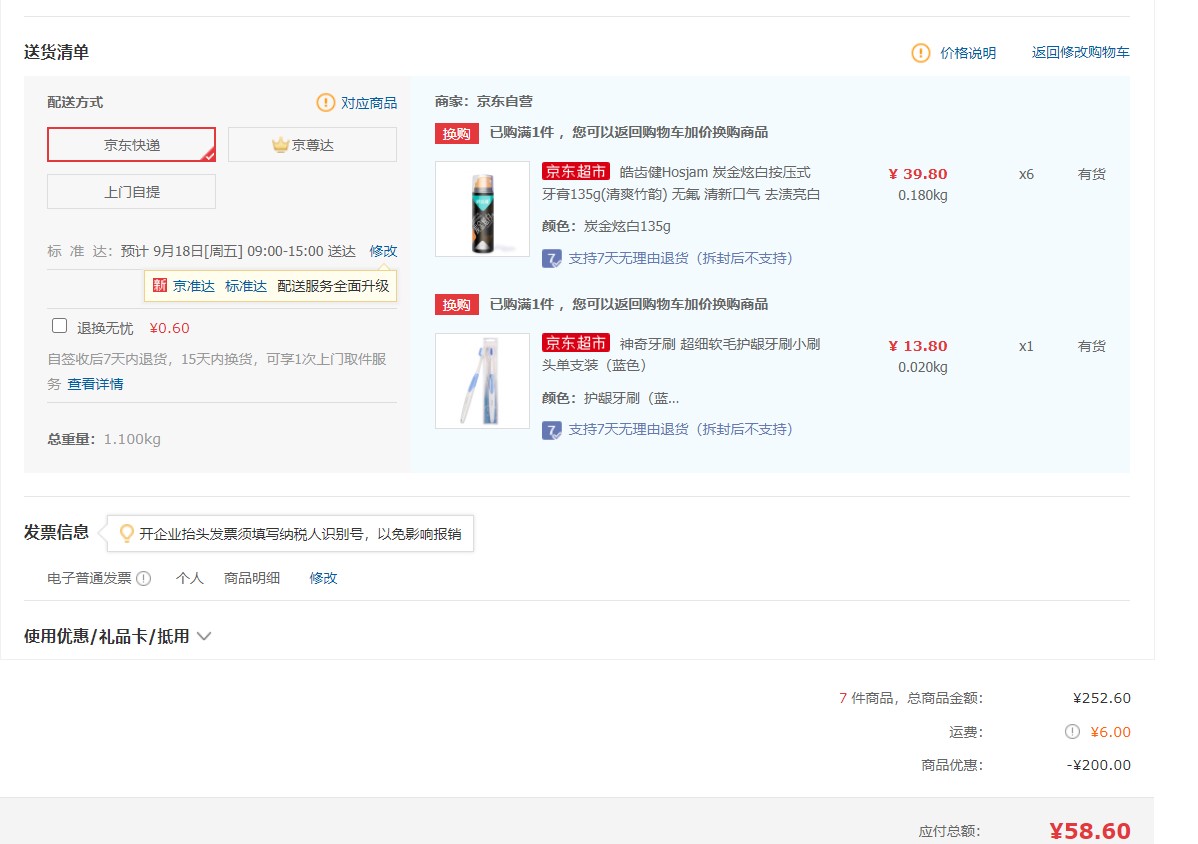The width and height of the screenshot is (1198, 844).
Task: Open the toothpaste product thumbnail
Action: tap(482, 209)
